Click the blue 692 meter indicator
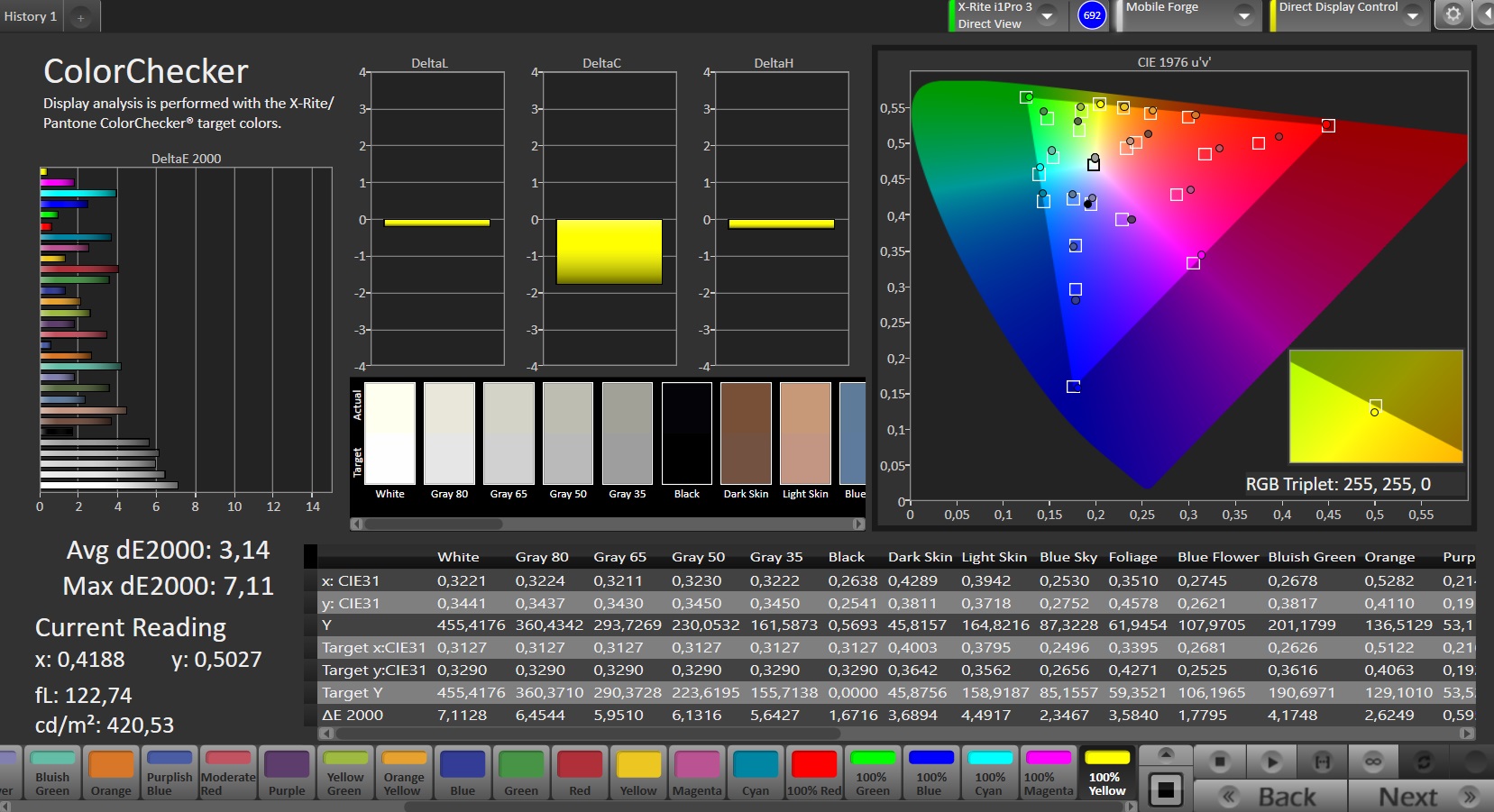Viewport: 1494px width, 812px height. coord(1092,15)
